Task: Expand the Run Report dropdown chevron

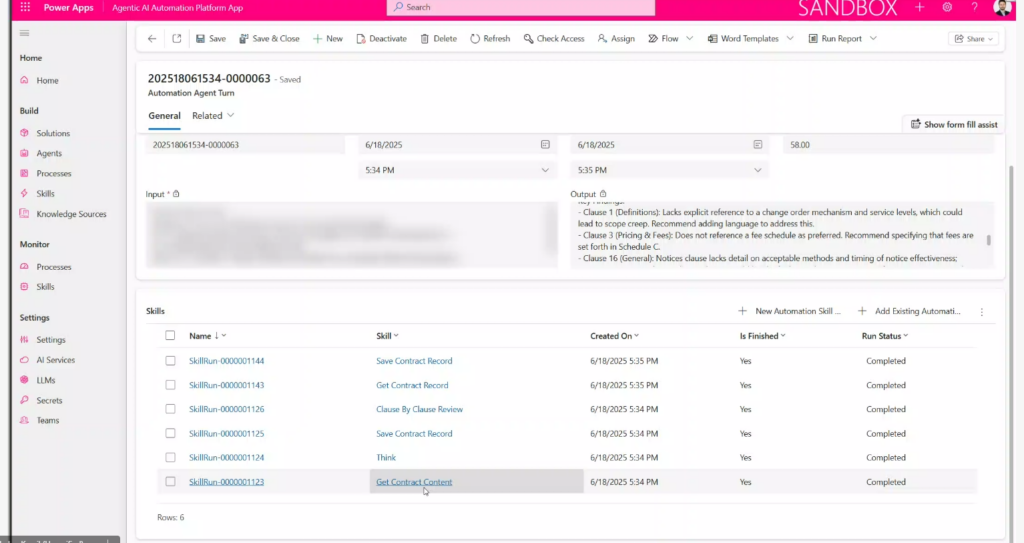Action: click(x=873, y=39)
